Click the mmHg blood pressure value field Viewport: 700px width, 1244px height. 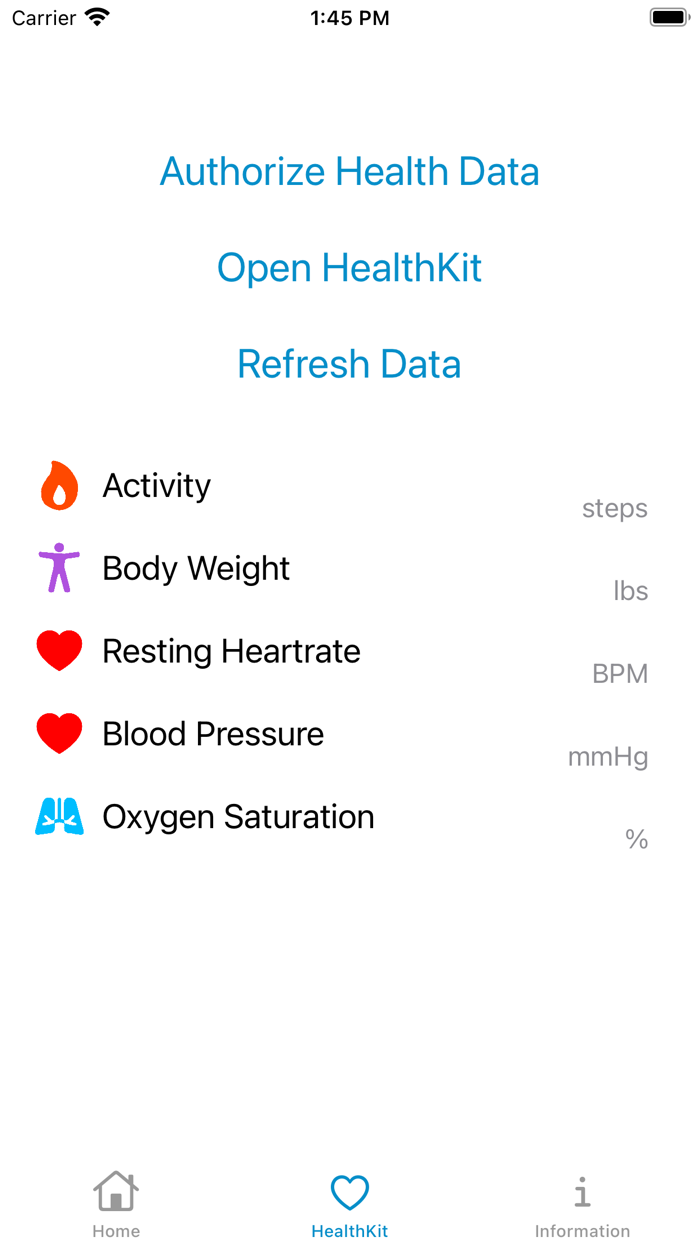608,757
